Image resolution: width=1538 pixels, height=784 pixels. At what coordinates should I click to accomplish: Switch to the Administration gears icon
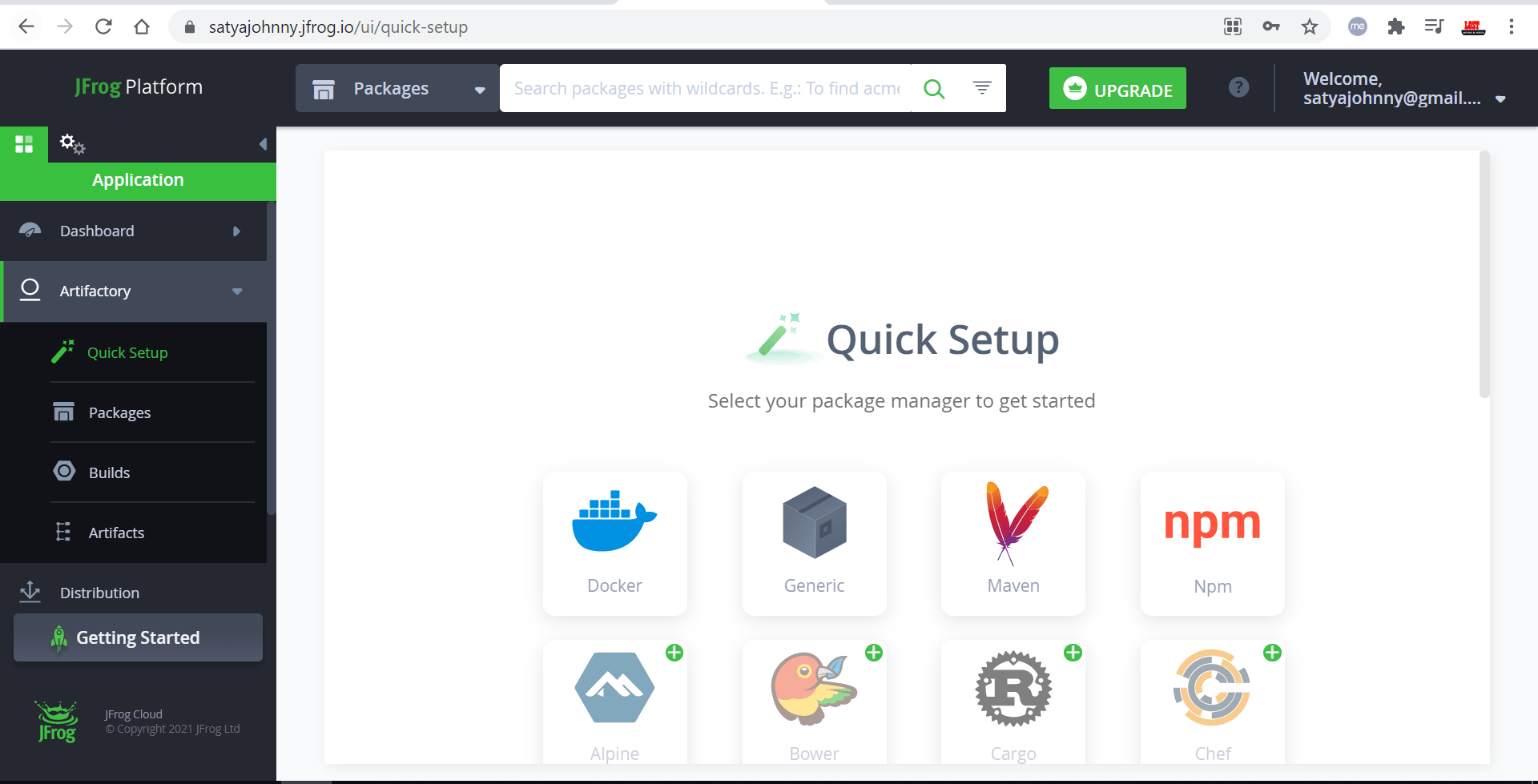pos(72,144)
